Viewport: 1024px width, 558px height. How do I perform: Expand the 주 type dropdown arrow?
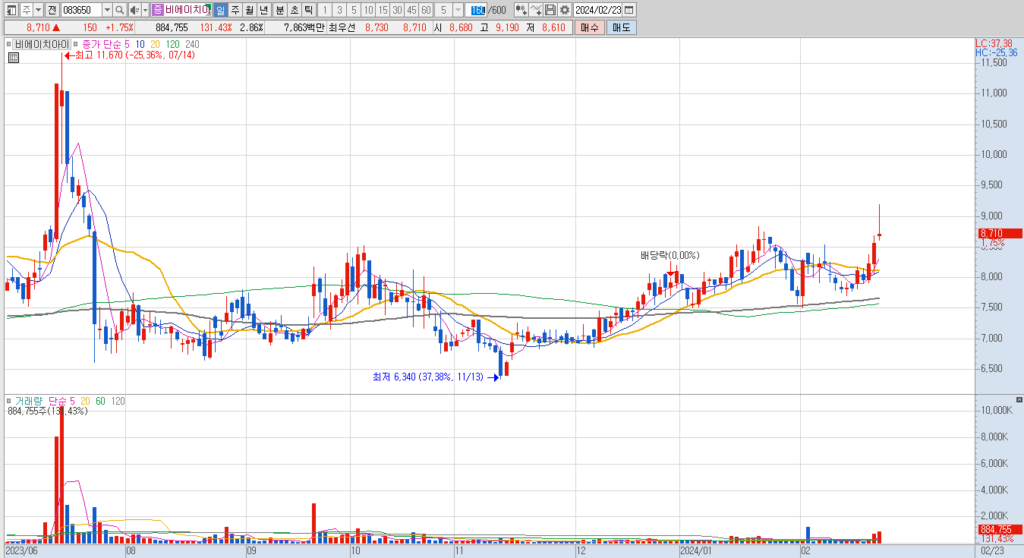(39, 10)
